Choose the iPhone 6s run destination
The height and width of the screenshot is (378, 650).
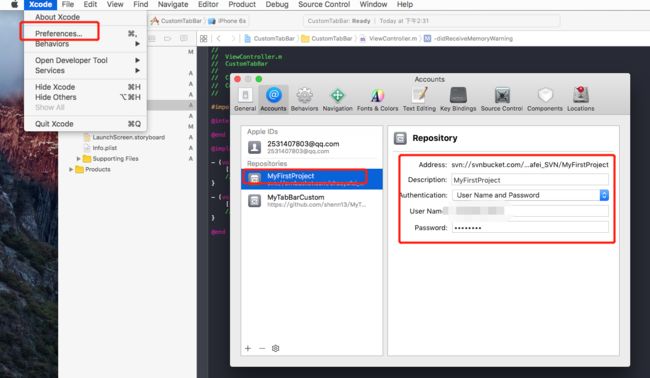(228, 21)
